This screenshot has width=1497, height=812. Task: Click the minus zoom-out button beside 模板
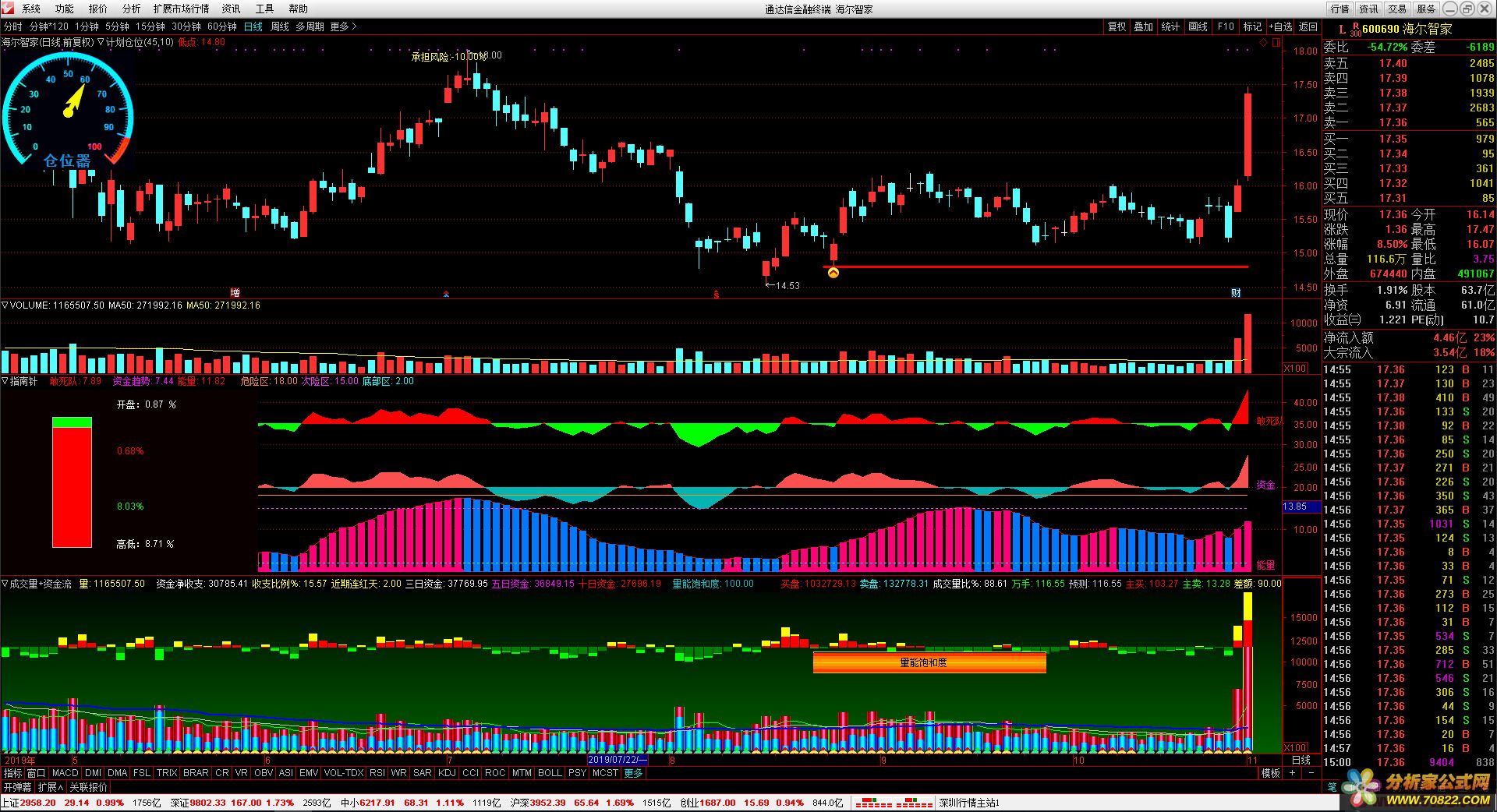click(1311, 773)
